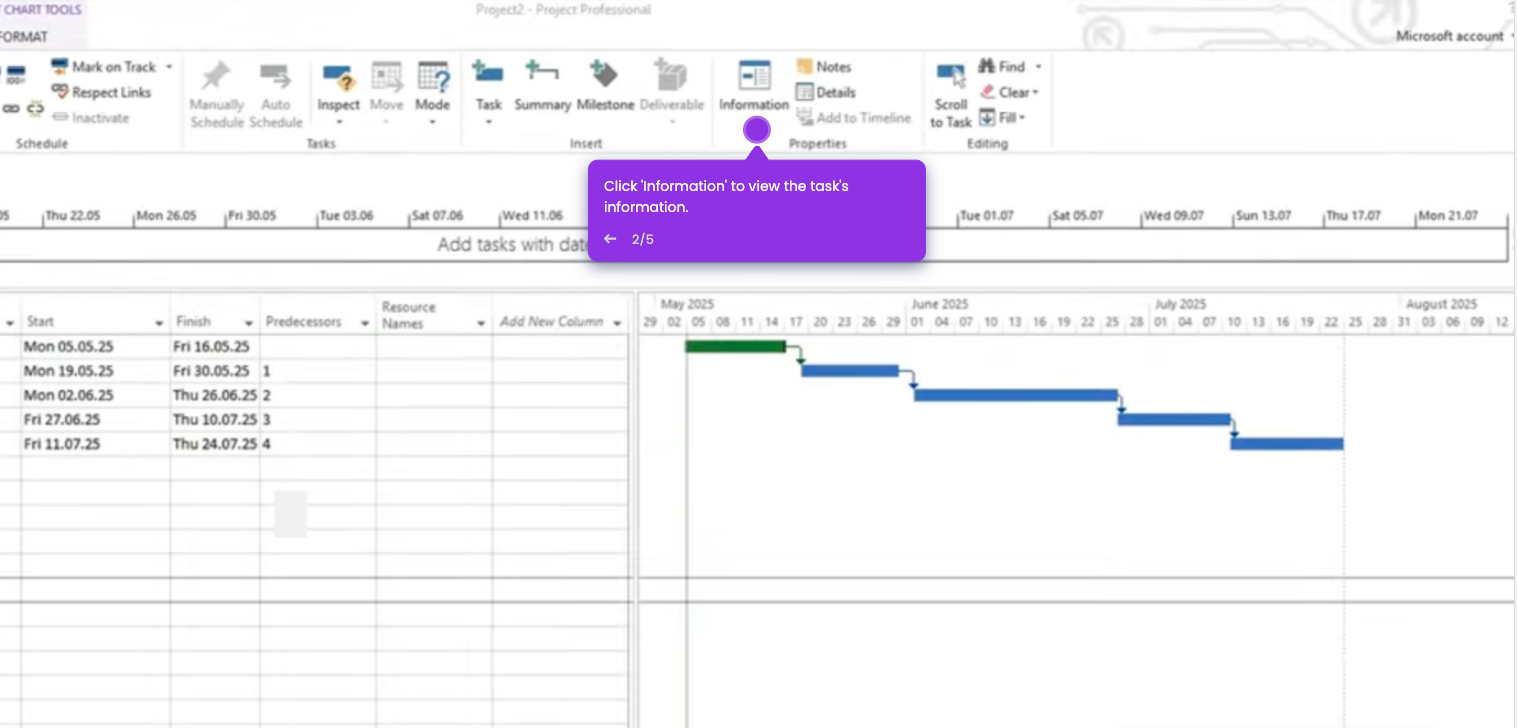The width and height of the screenshot is (1517, 728).
Task: Click the Unlink tasks broken-chain icon
Action: click(x=35, y=108)
